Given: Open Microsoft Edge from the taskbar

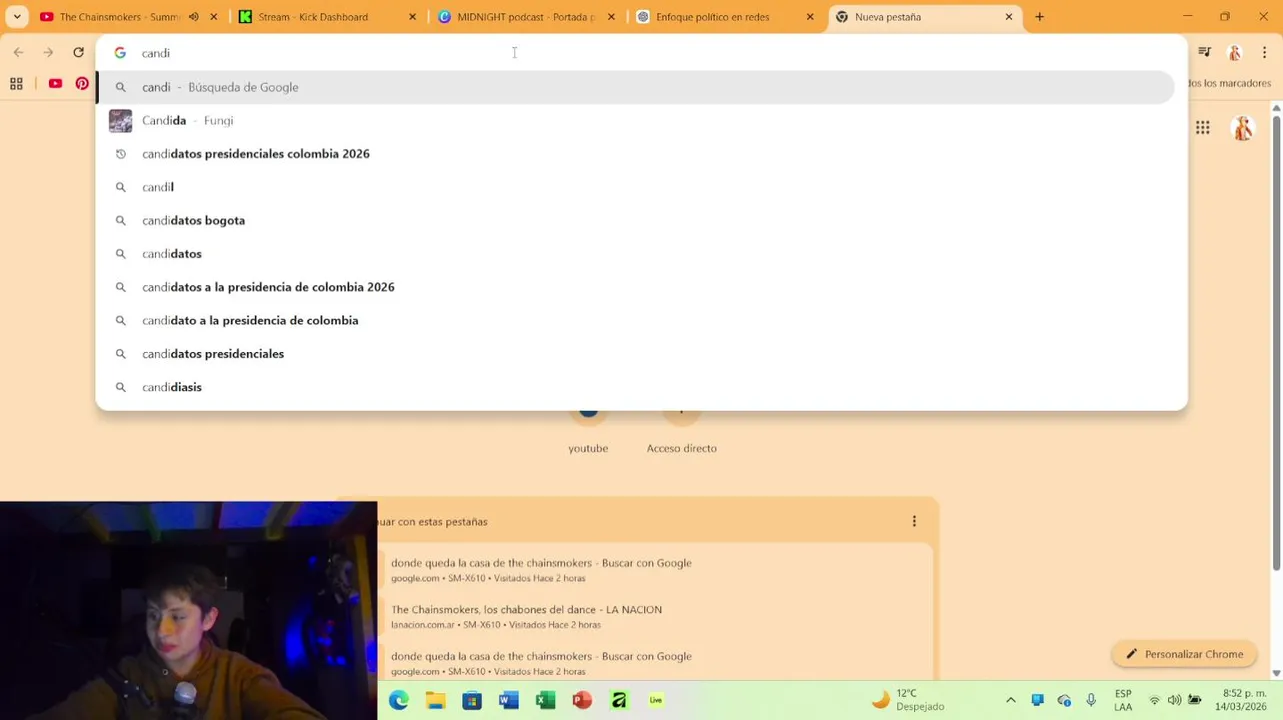Looking at the screenshot, I should 399,700.
